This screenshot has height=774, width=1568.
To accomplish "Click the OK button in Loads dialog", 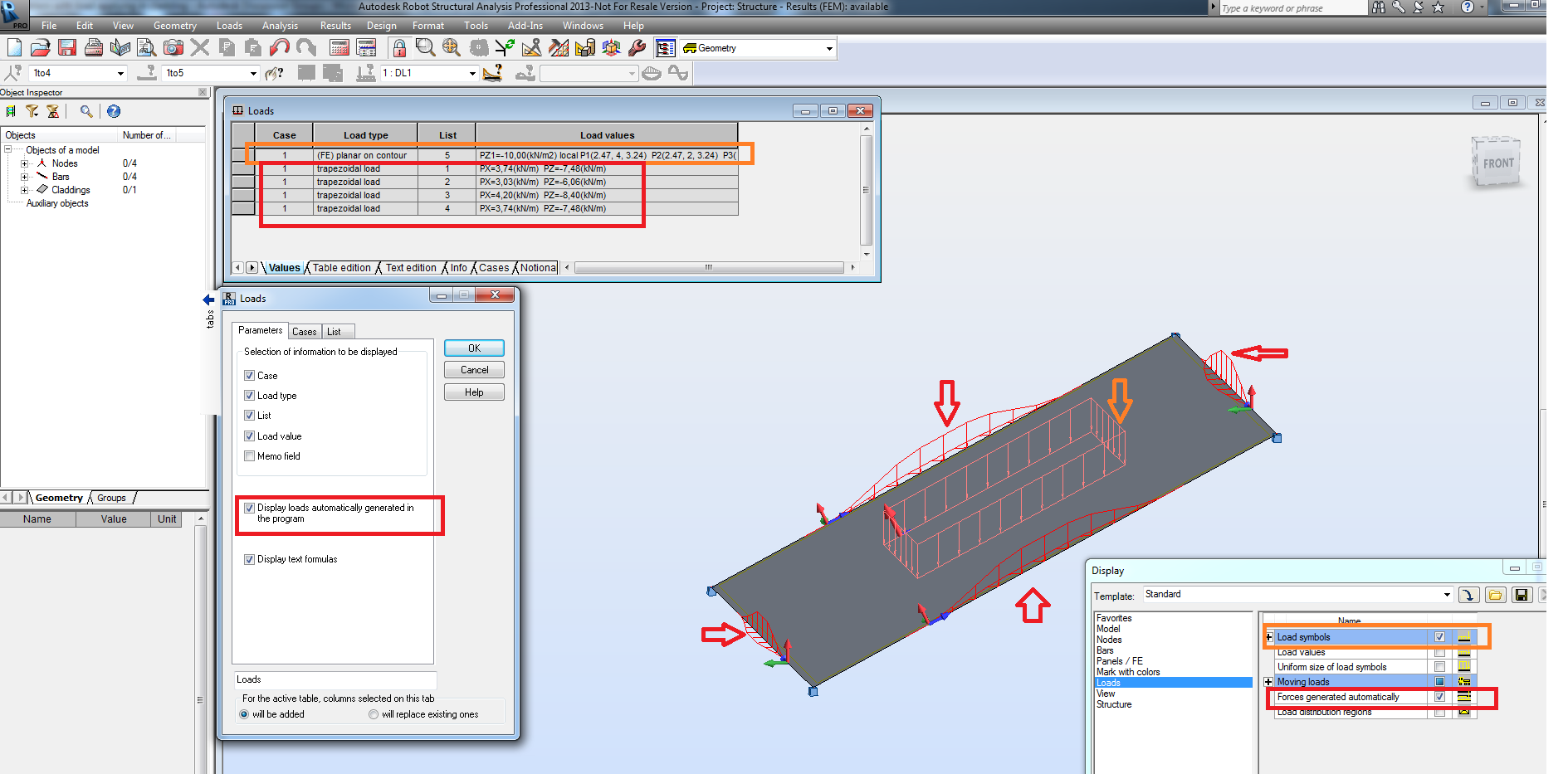I will pos(473,348).
